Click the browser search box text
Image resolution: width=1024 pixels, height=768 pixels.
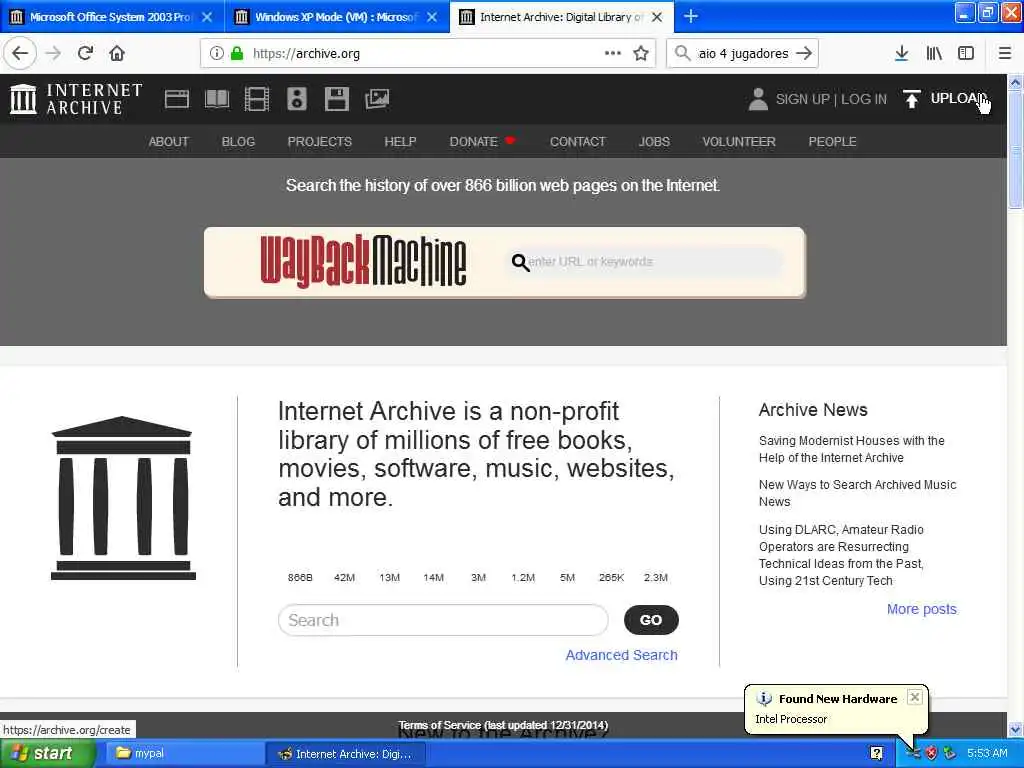(743, 54)
